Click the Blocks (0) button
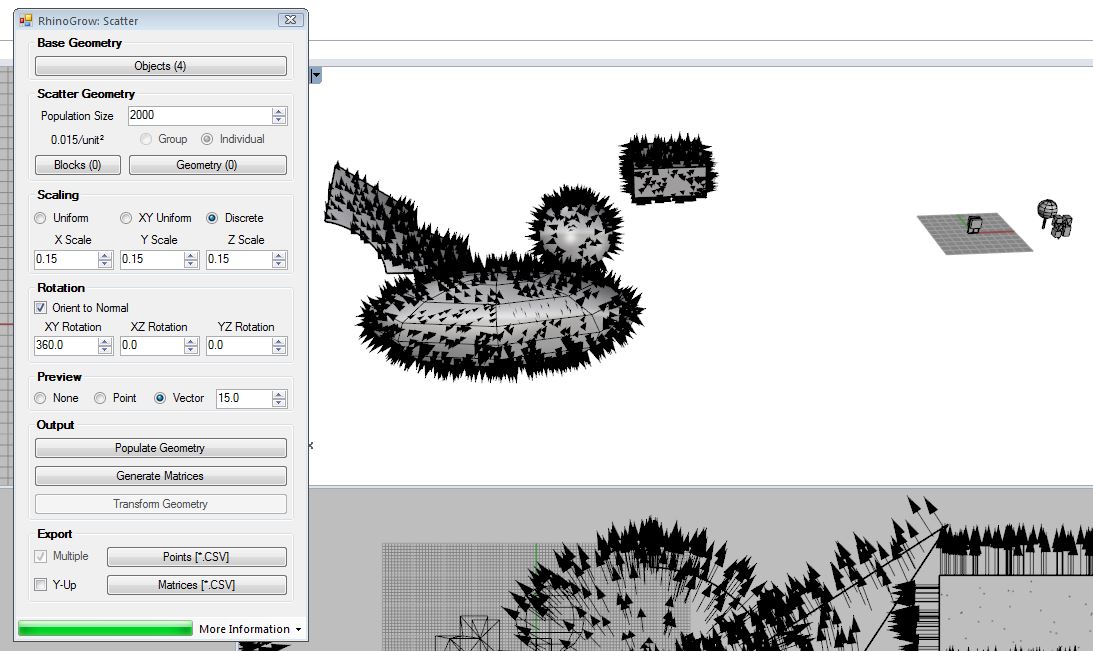Image resolution: width=1093 pixels, height=651 pixels. 77,164
